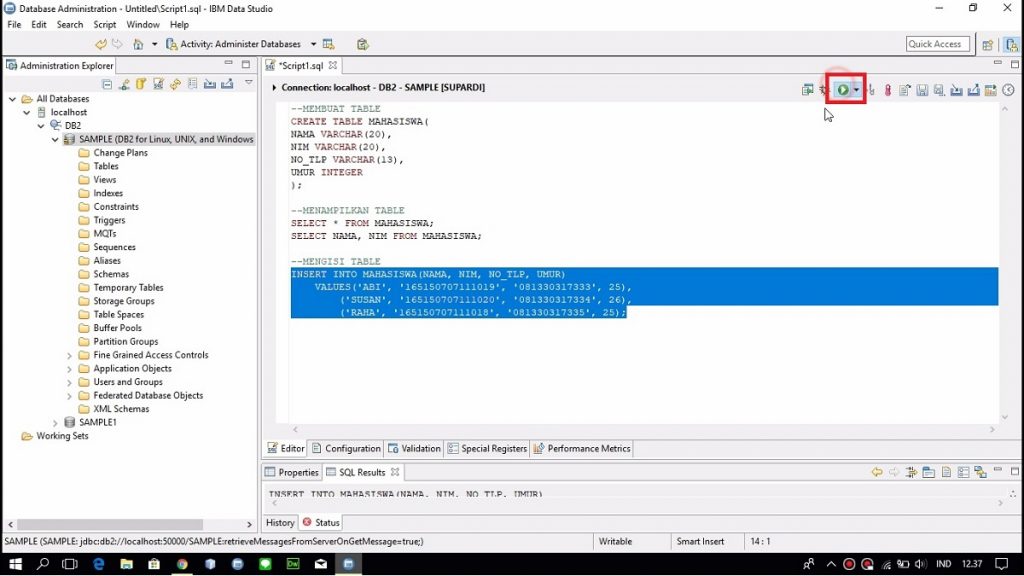Click the red thermometer icon in the editor toolbar
Screen dimensions: 1024x576
click(887, 90)
